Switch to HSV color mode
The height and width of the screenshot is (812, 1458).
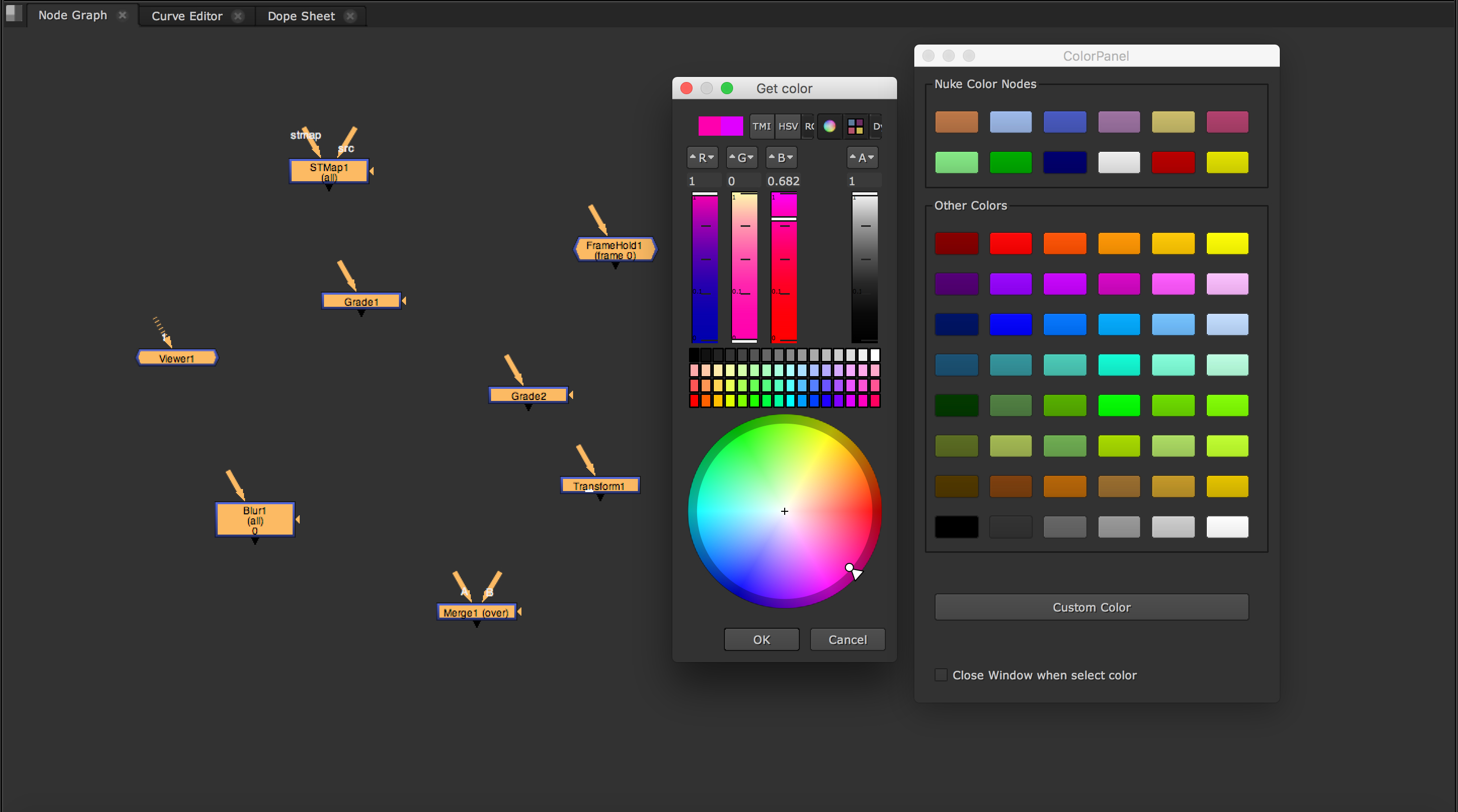click(x=787, y=126)
